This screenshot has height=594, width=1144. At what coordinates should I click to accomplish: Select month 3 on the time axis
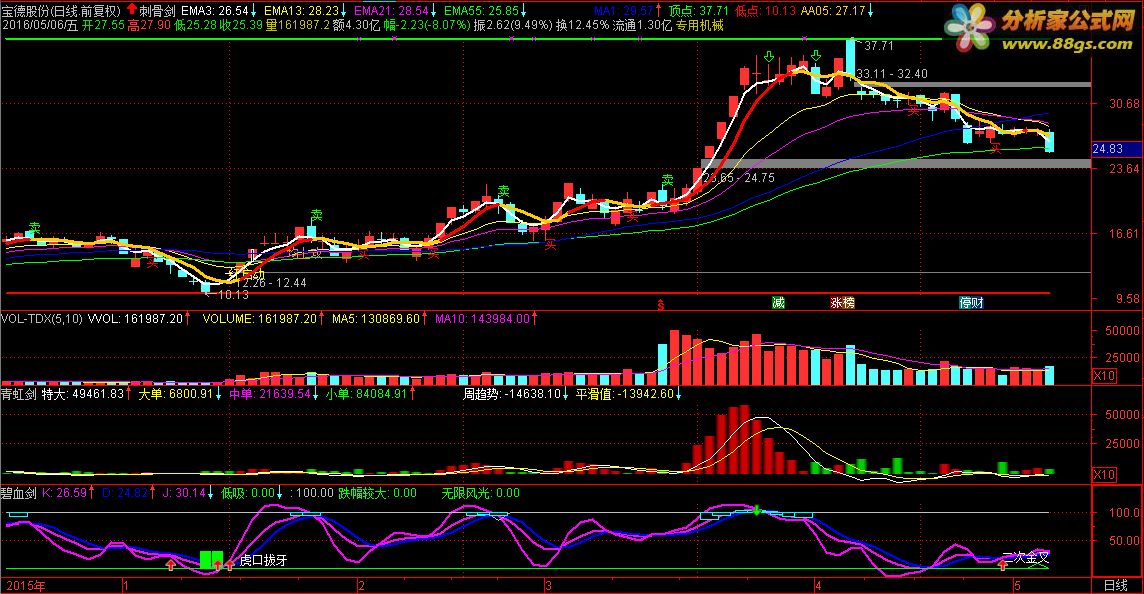[548, 586]
